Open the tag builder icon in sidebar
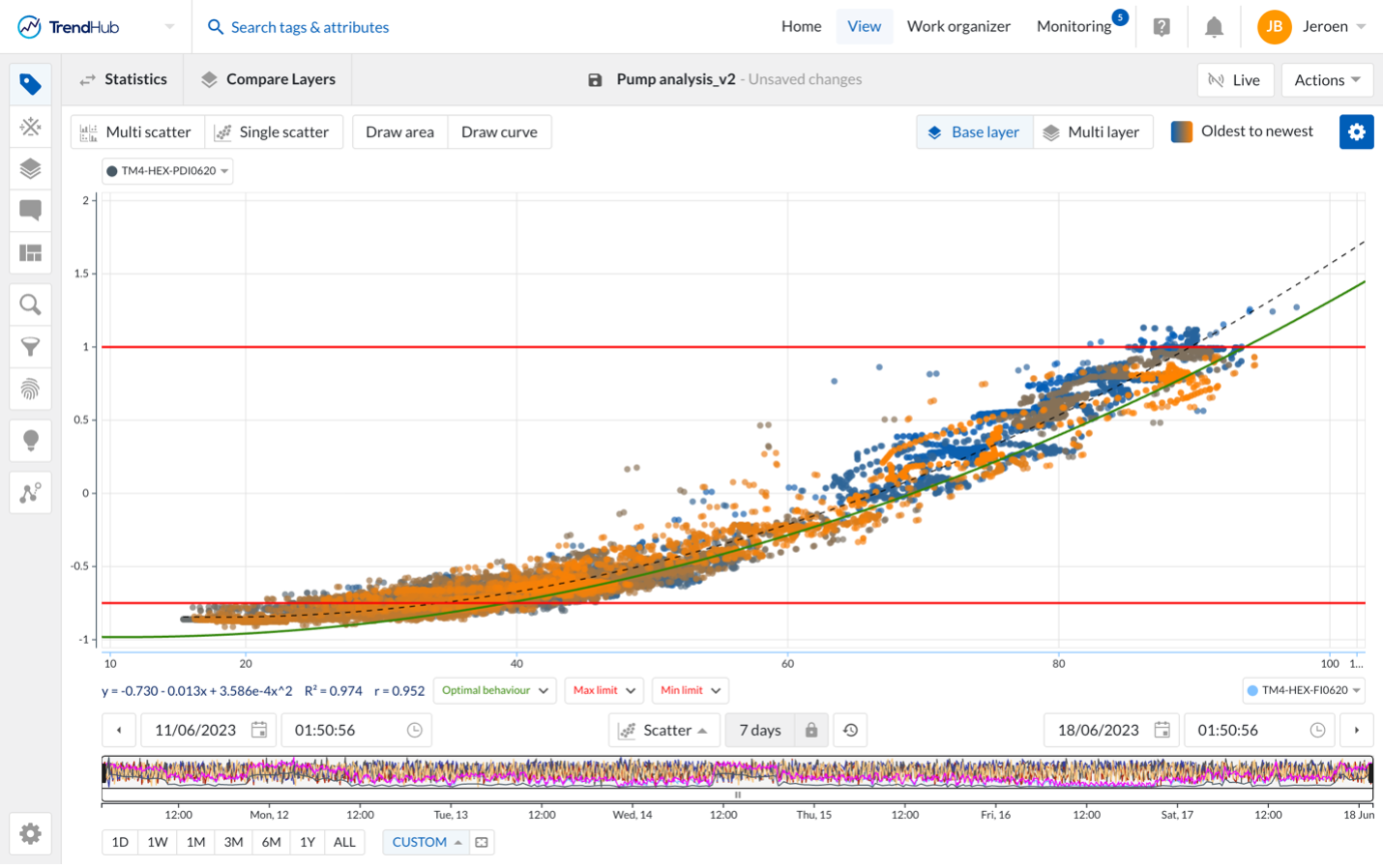 pos(30,127)
